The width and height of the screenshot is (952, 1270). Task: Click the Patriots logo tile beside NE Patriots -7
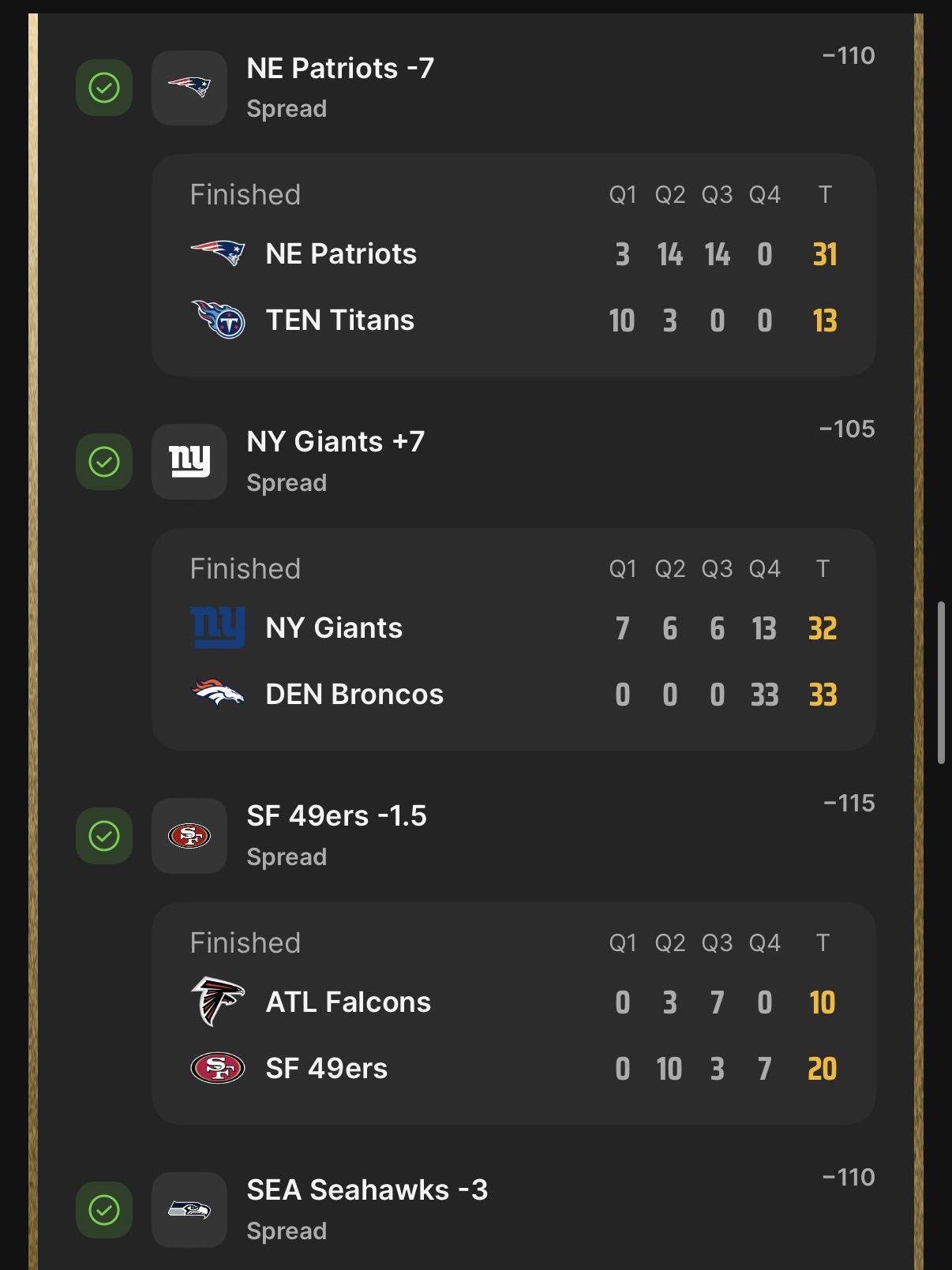[x=189, y=88]
